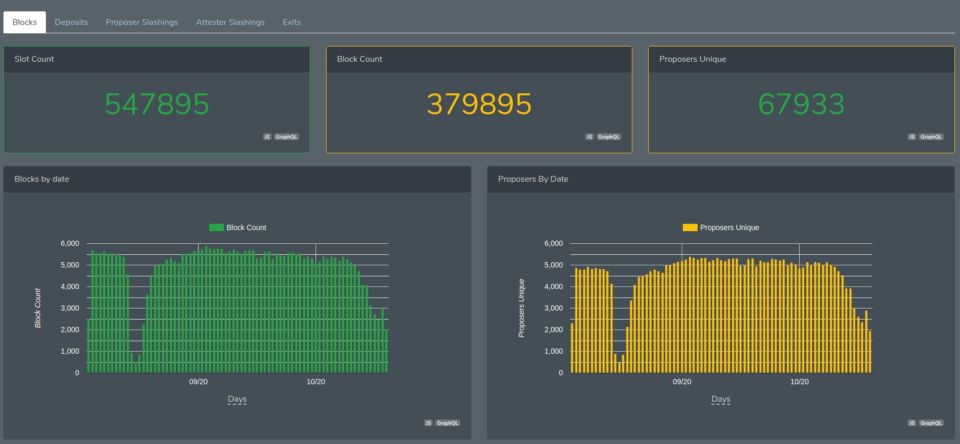Image resolution: width=960 pixels, height=444 pixels.
Task: Click the Slot Count card title
Action: [34, 59]
